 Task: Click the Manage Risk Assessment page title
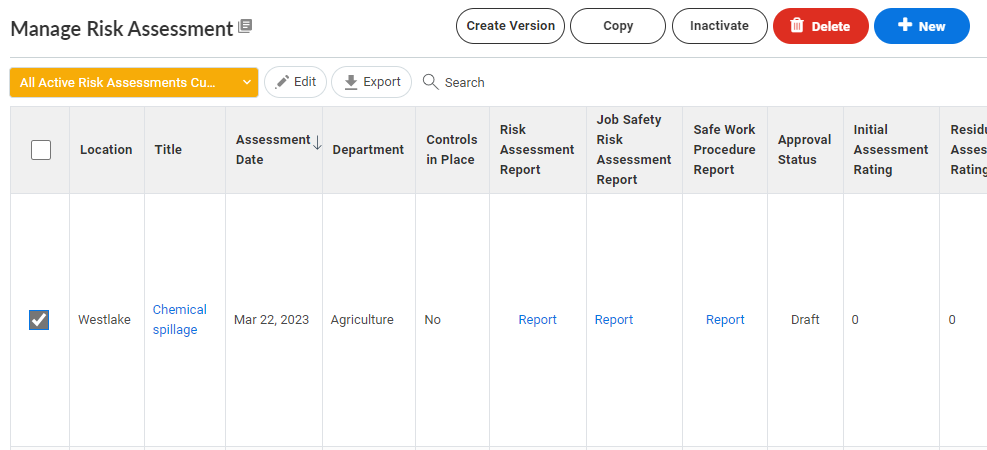click(121, 29)
